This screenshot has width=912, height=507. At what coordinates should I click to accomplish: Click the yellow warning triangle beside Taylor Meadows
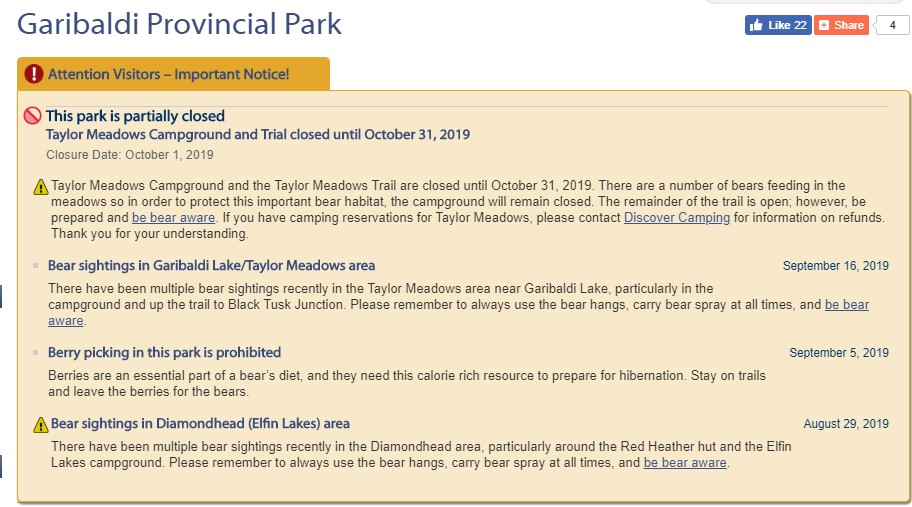(x=41, y=187)
